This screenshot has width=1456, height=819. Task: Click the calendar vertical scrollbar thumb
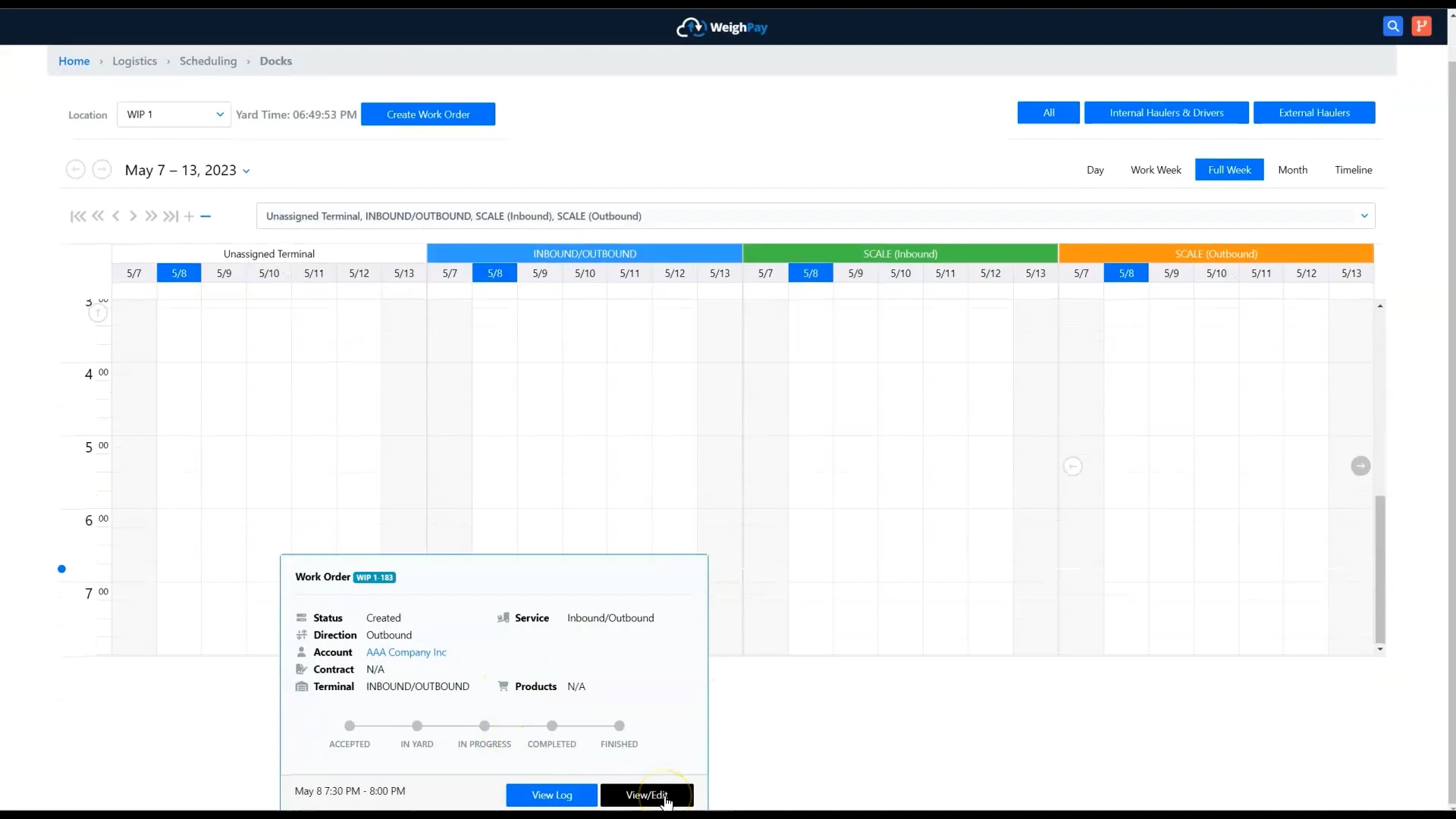coord(1379,569)
